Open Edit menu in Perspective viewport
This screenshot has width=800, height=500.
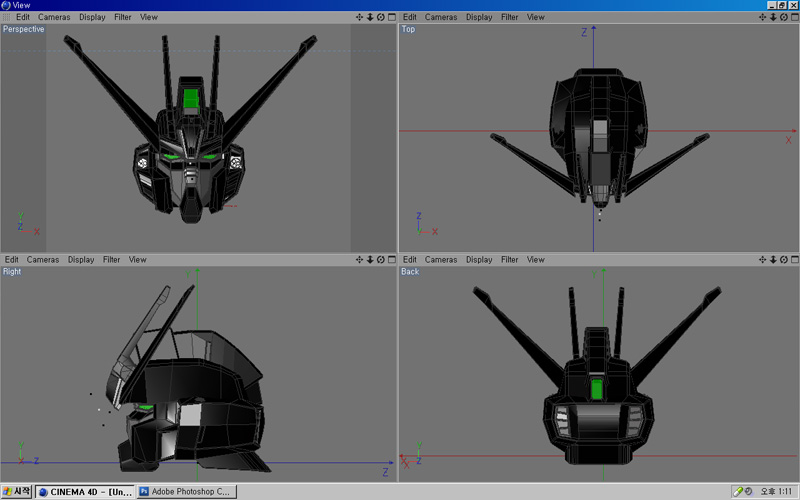click(x=23, y=17)
